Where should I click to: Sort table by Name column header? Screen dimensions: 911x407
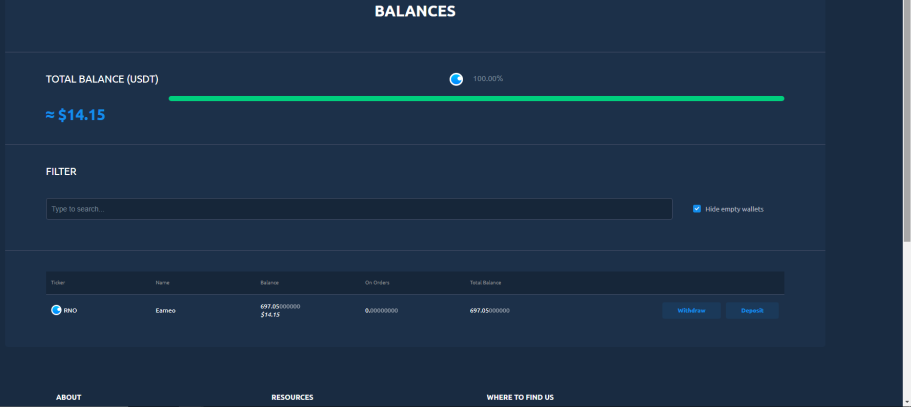pyautogui.click(x=162, y=283)
